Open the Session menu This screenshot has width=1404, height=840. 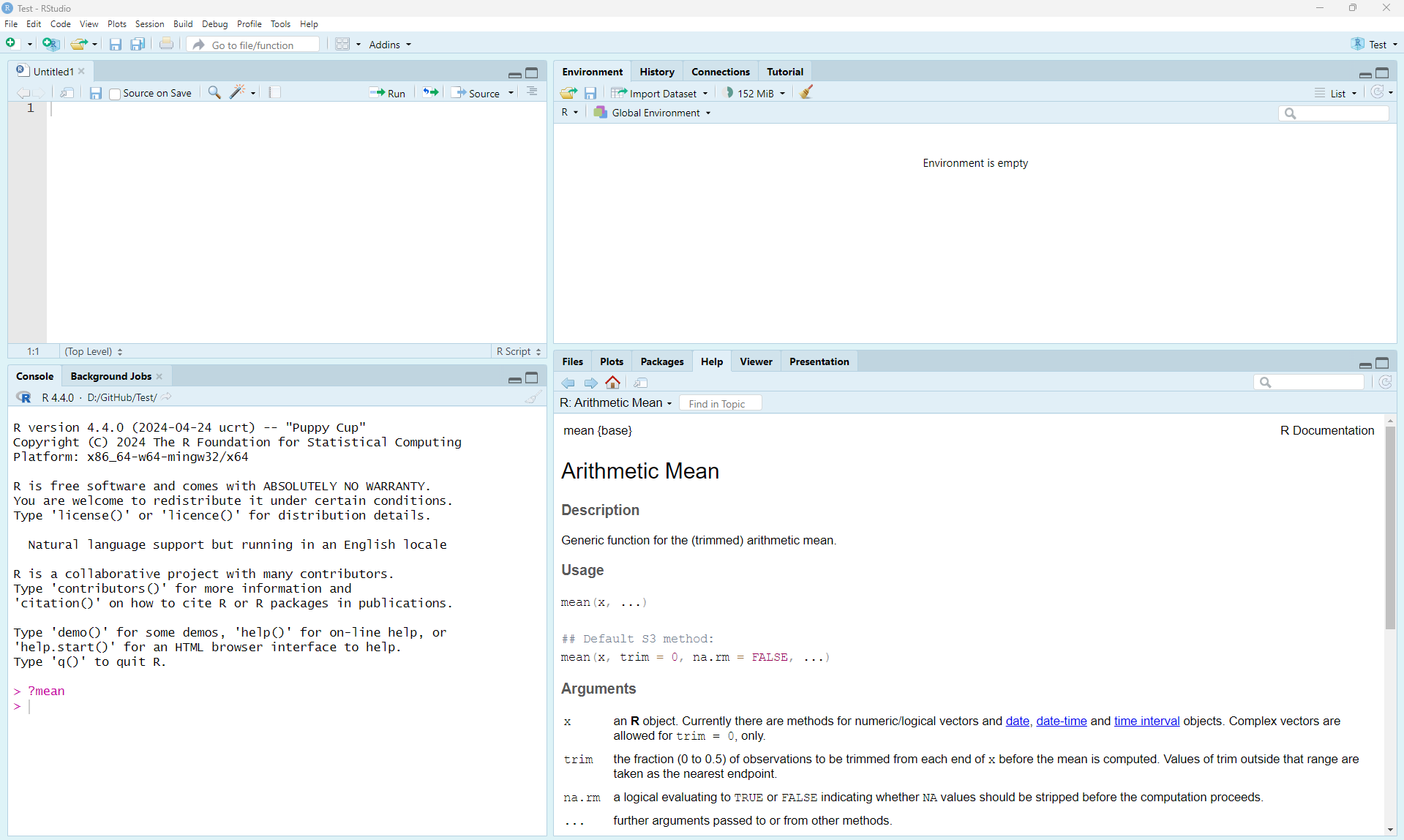(x=149, y=24)
